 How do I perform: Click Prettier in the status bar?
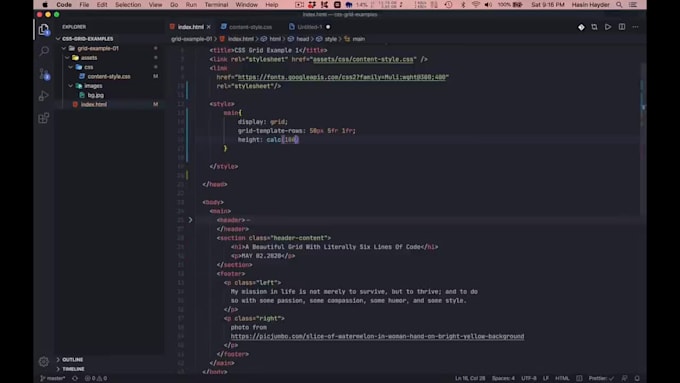tap(601, 378)
